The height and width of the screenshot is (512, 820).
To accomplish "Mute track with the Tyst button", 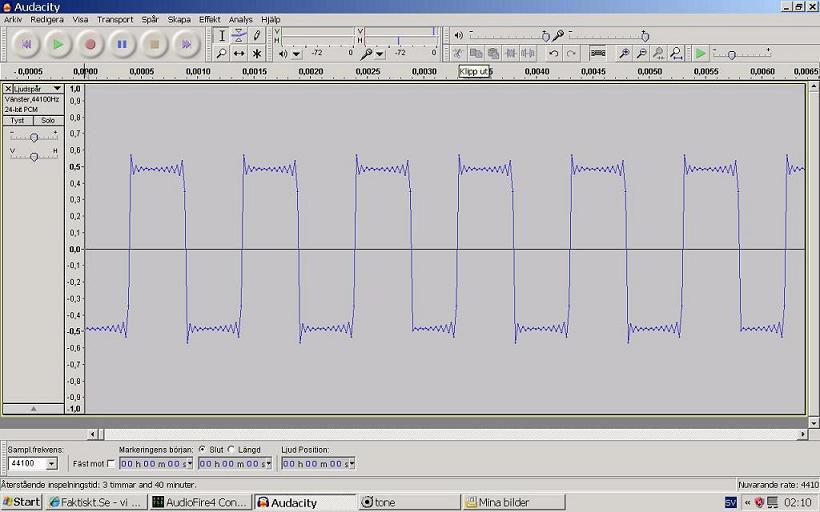I will (18, 120).
